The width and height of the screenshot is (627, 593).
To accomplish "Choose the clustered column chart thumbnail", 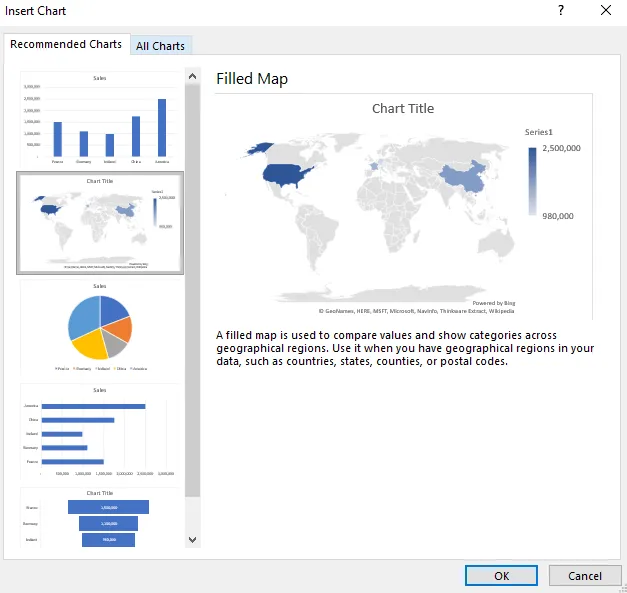I will [100, 119].
